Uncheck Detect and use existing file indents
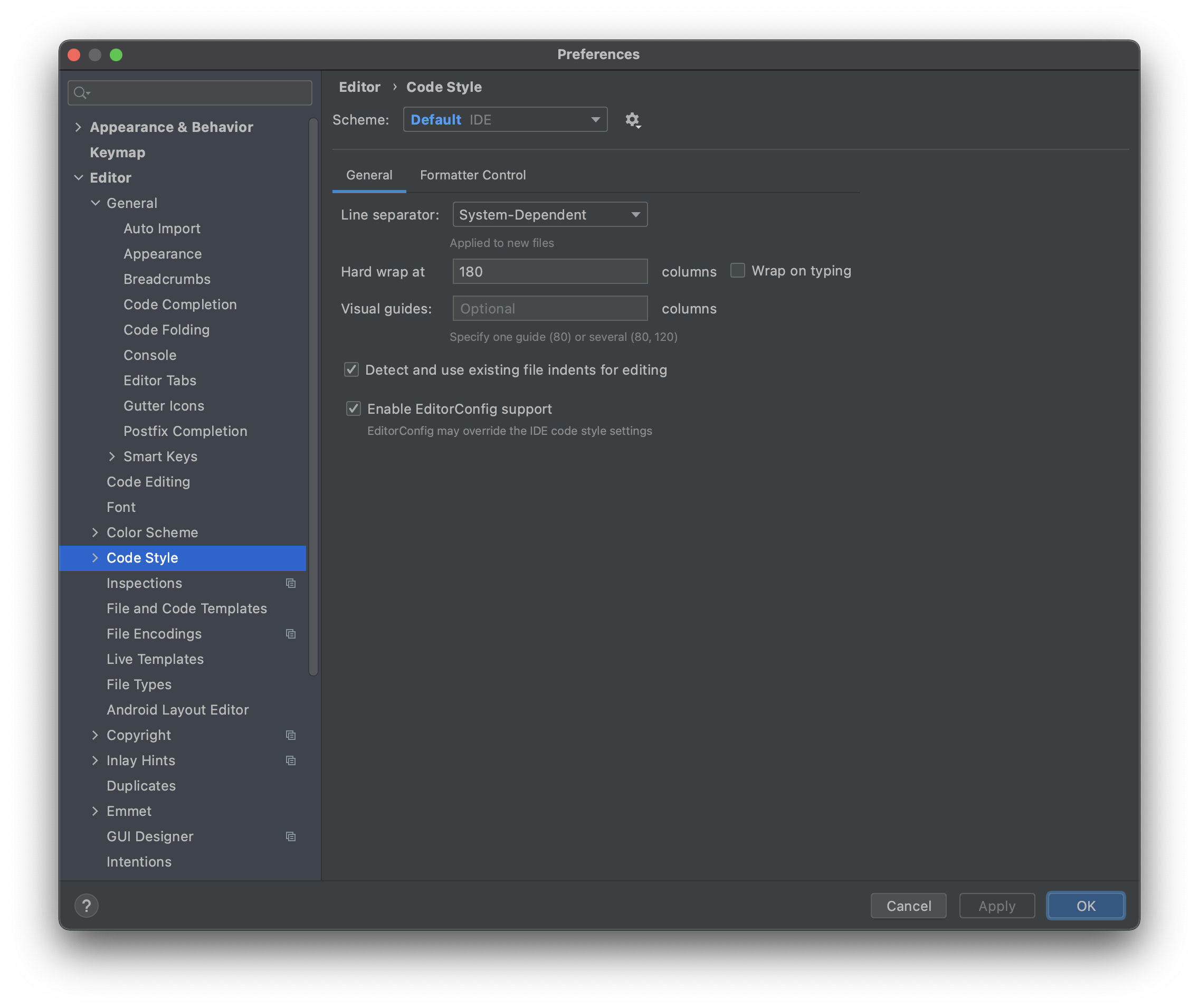 pyautogui.click(x=351, y=370)
